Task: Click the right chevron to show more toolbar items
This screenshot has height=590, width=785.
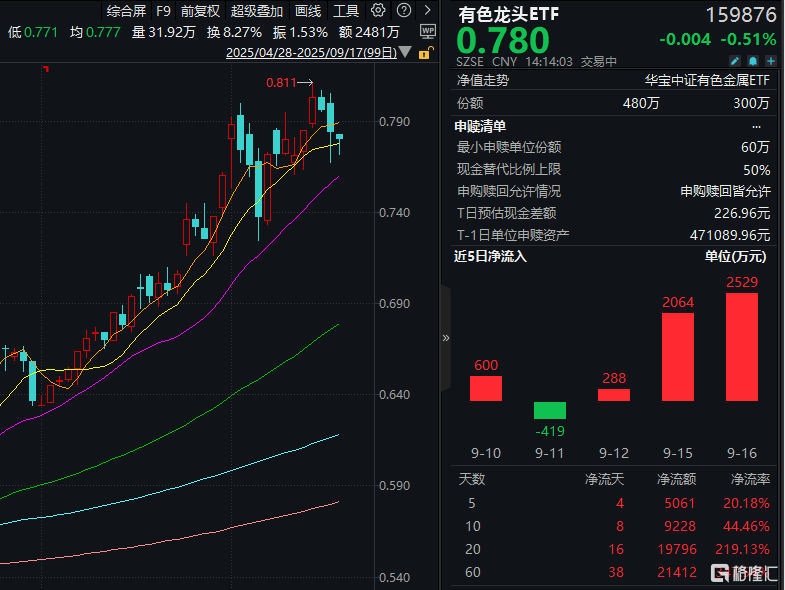Action: pyautogui.click(x=427, y=10)
